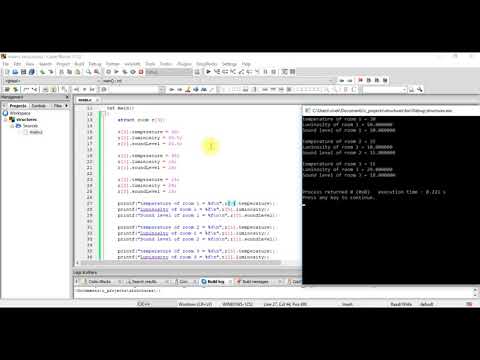Redo using the toolbar arrow icon
This screenshot has height=360, width=480.
(51, 72)
